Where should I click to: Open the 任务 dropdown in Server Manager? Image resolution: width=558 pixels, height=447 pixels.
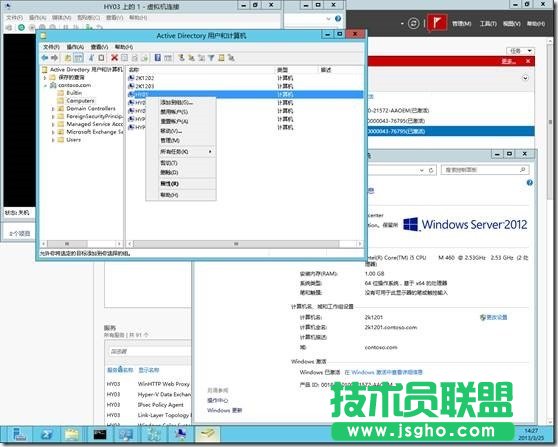click(521, 51)
